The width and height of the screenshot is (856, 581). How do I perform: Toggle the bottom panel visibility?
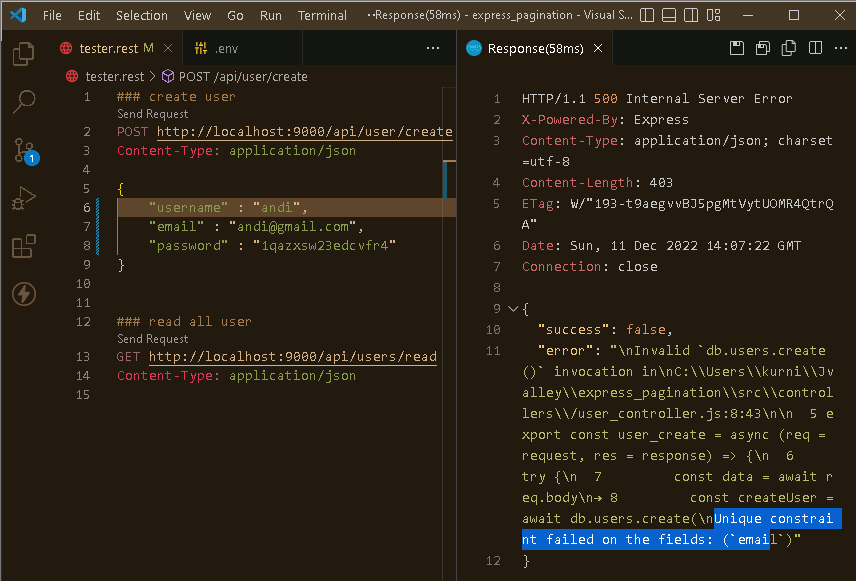click(668, 15)
